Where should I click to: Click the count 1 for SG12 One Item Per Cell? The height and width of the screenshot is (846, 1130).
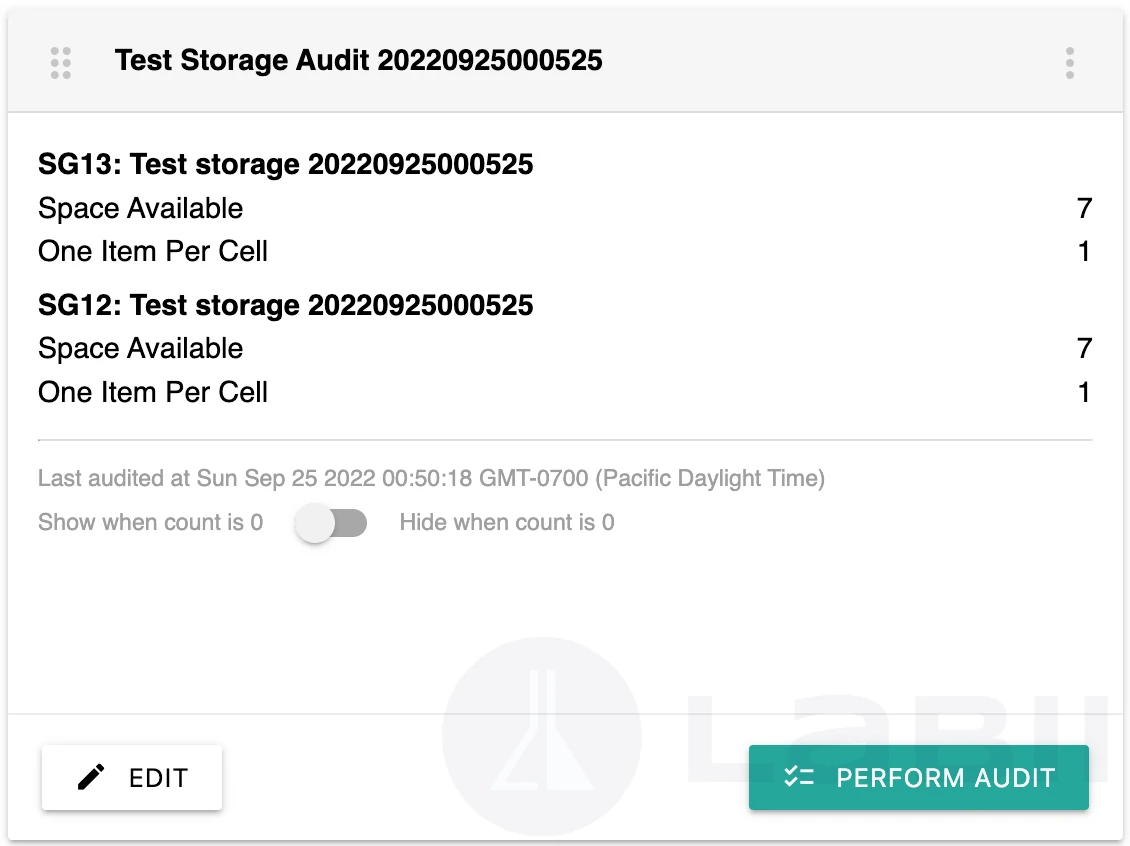1083,391
